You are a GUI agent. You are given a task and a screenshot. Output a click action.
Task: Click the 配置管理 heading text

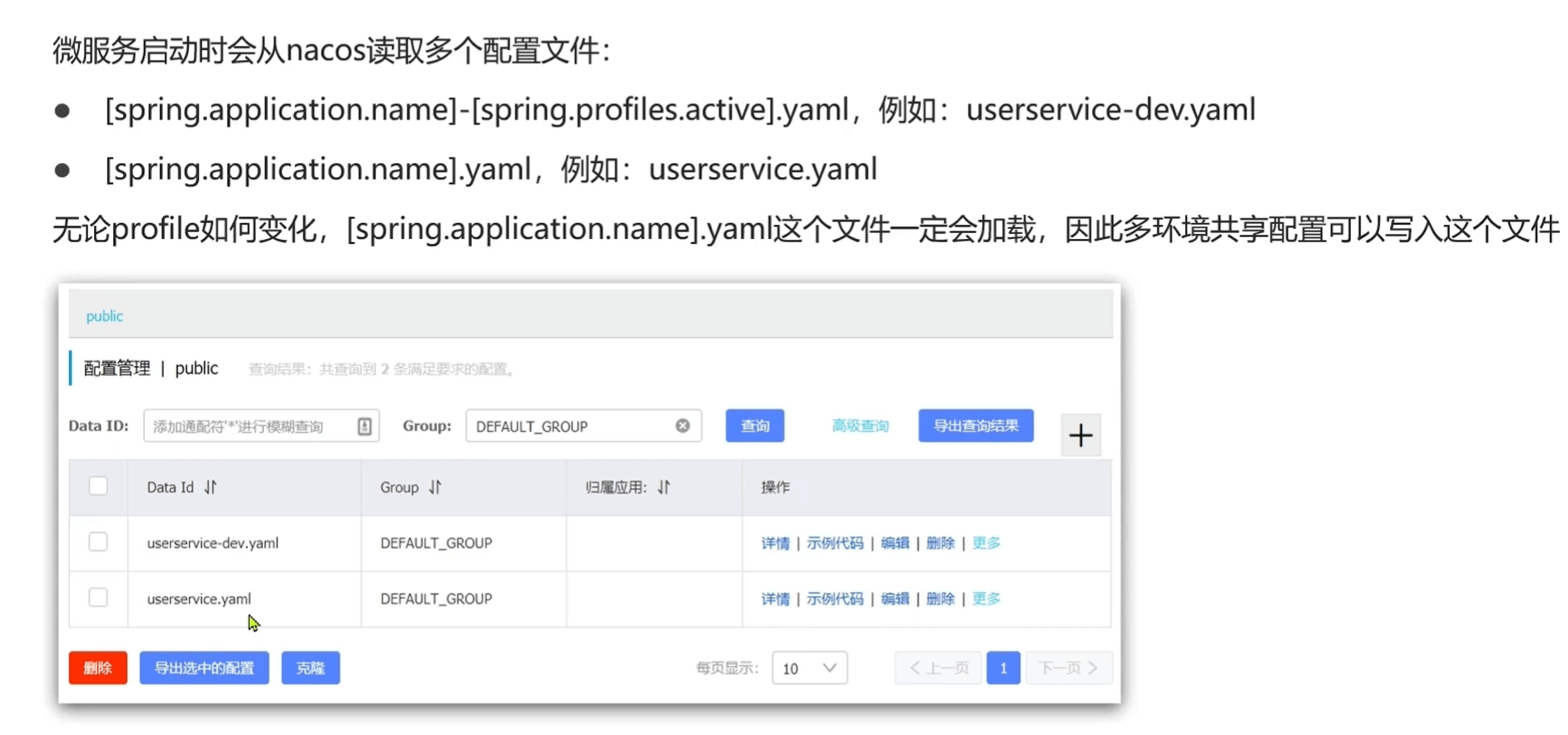pos(117,368)
